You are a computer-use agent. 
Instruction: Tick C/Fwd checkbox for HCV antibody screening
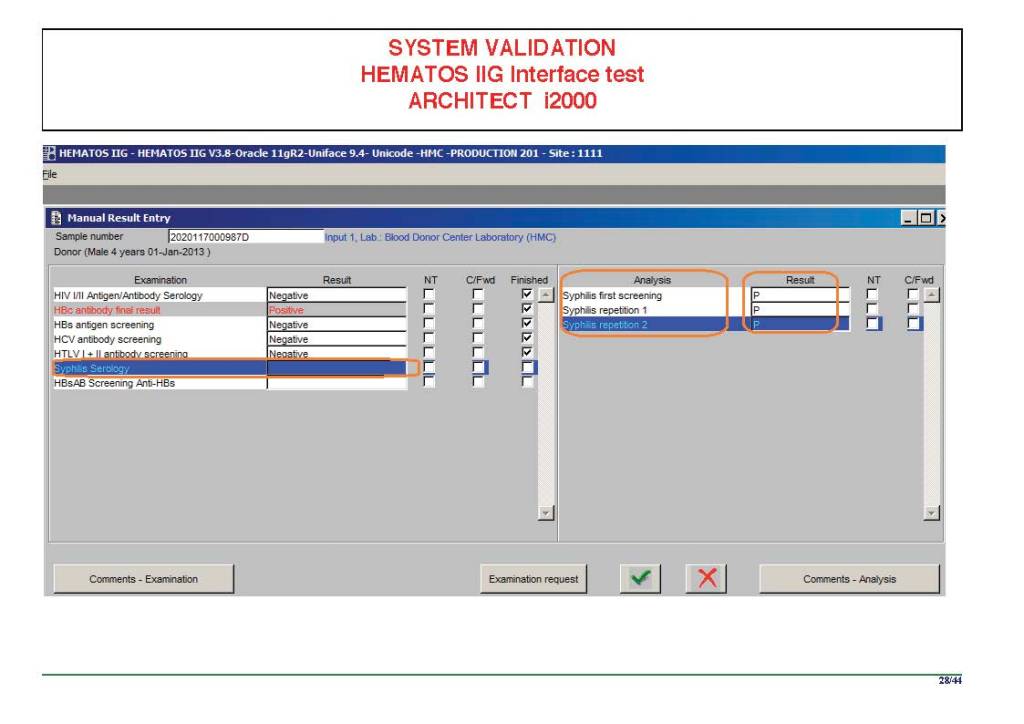479,340
